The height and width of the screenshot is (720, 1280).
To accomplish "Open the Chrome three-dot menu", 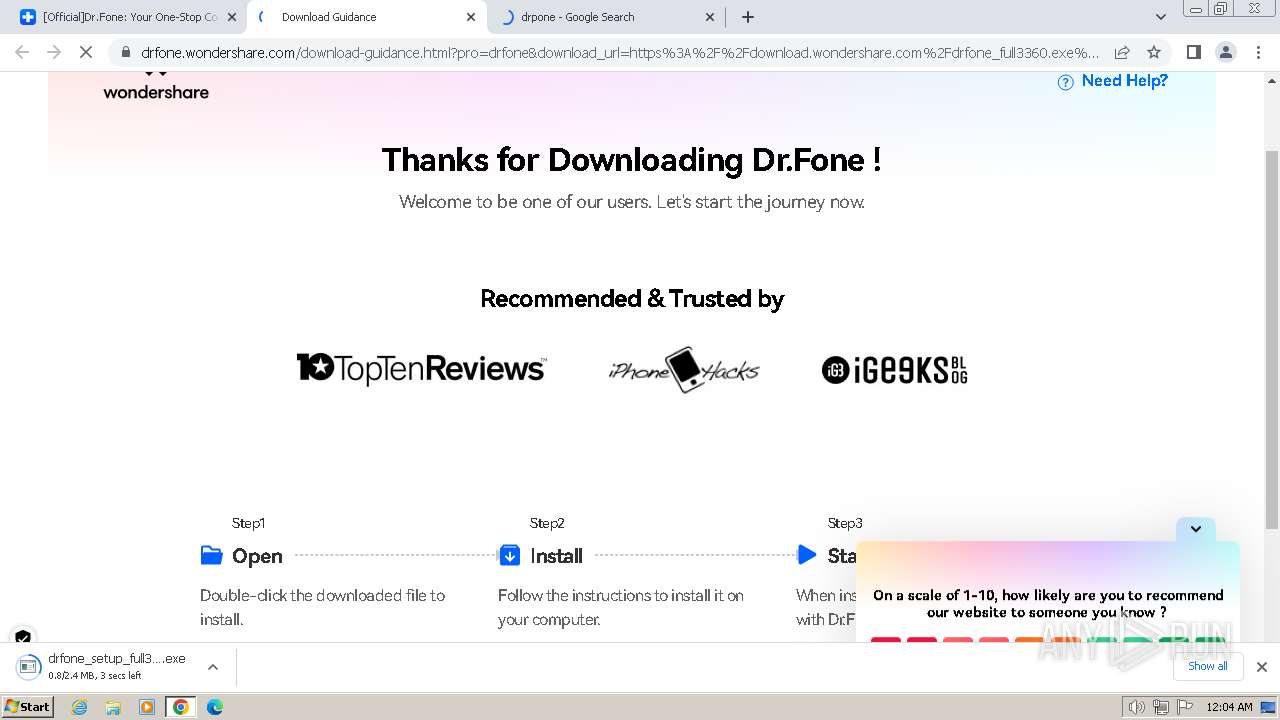I will pos(1258,52).
